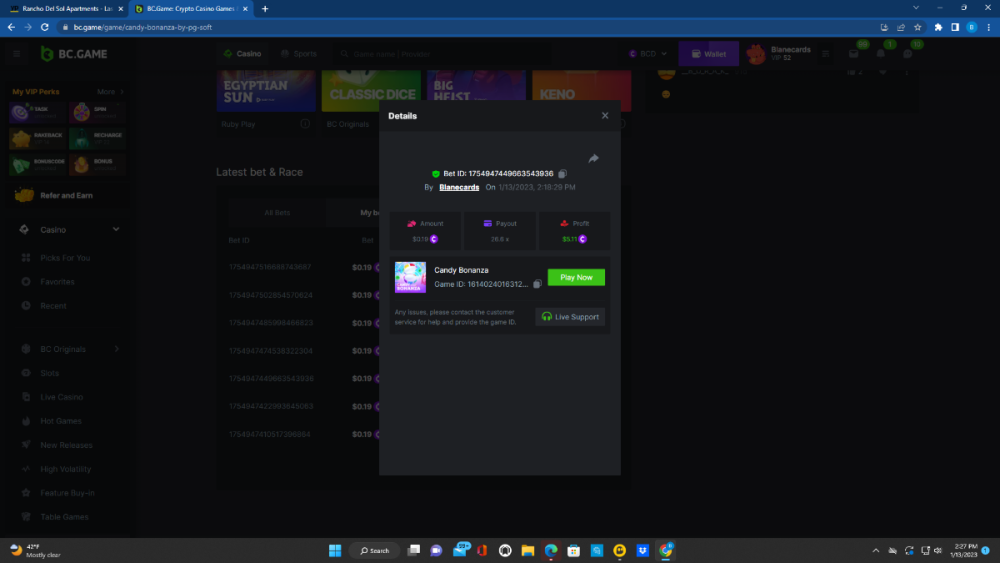Close the Details dialog
This screenshot has height=563, width=1000.
(x=605, y=116)
